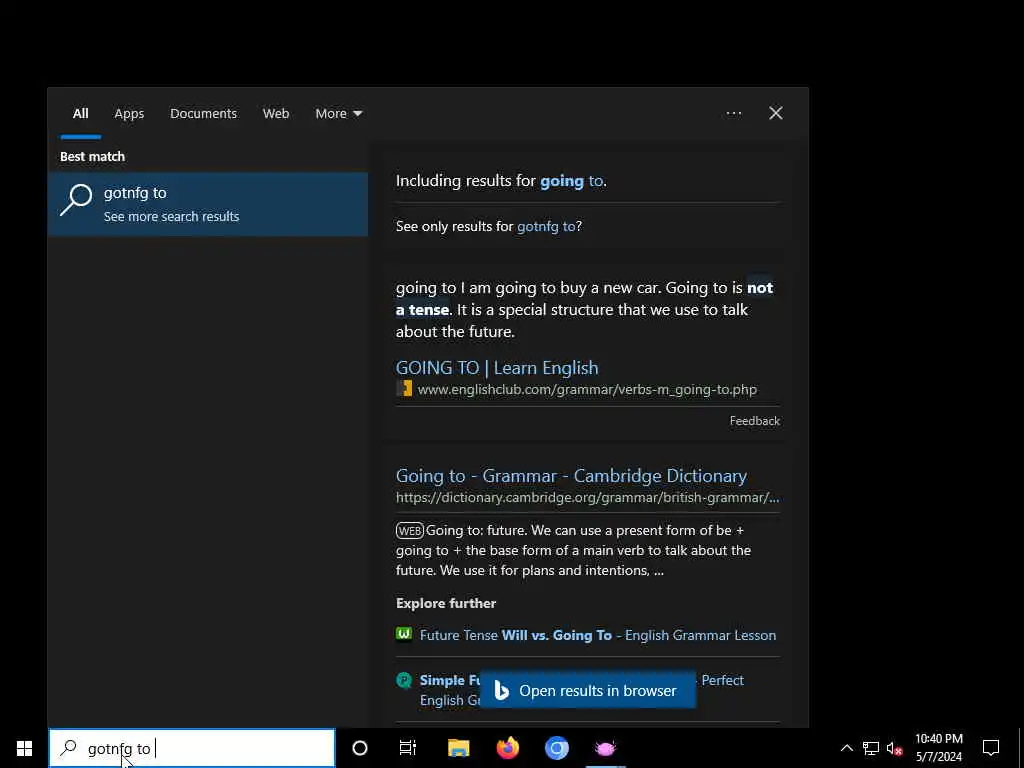Open Going to - Grammar - Cambridge Dictionary
Screen dimensions: 1024x768
point(571,476)
